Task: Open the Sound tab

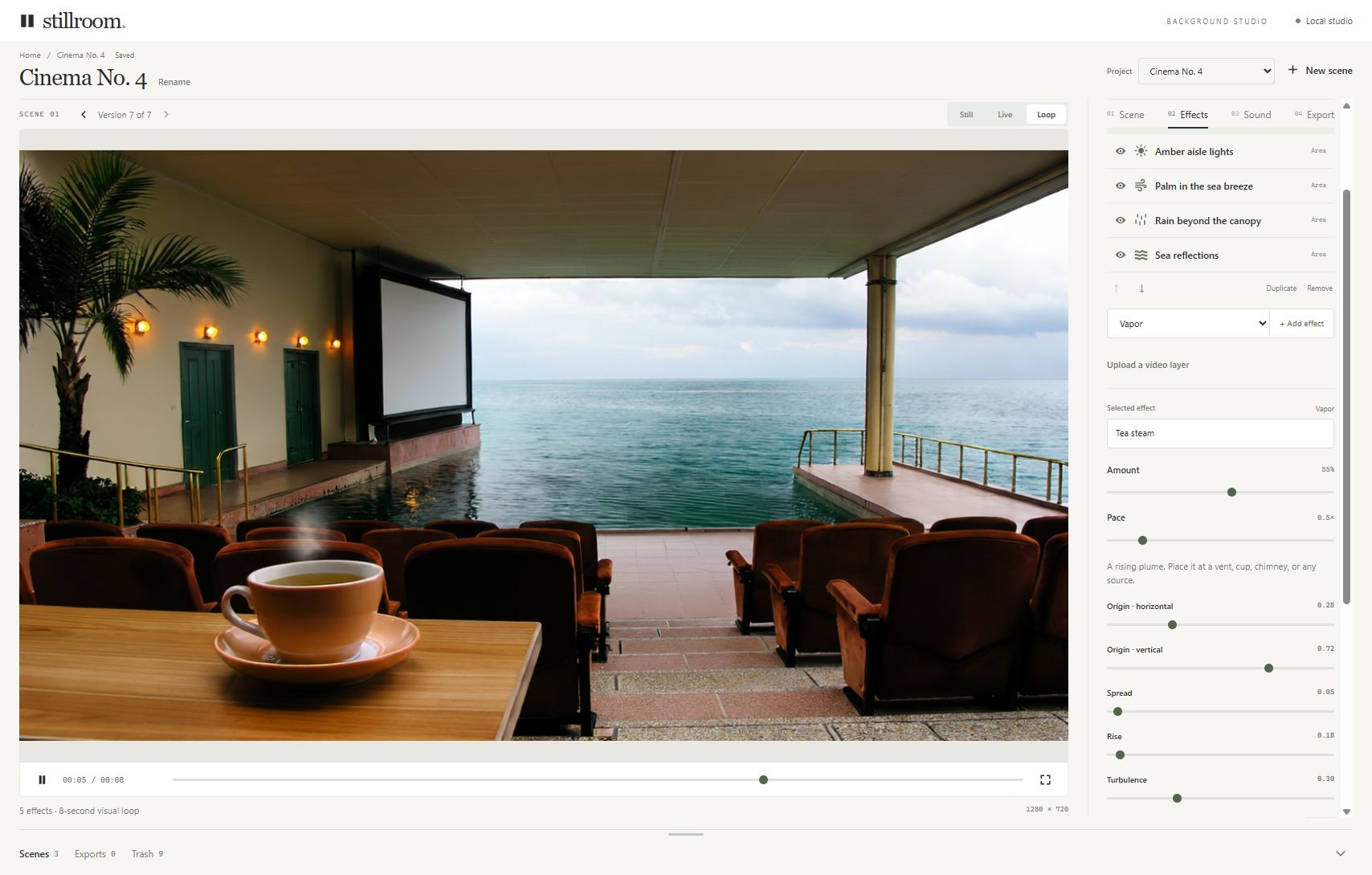Action: point(1251,115)
